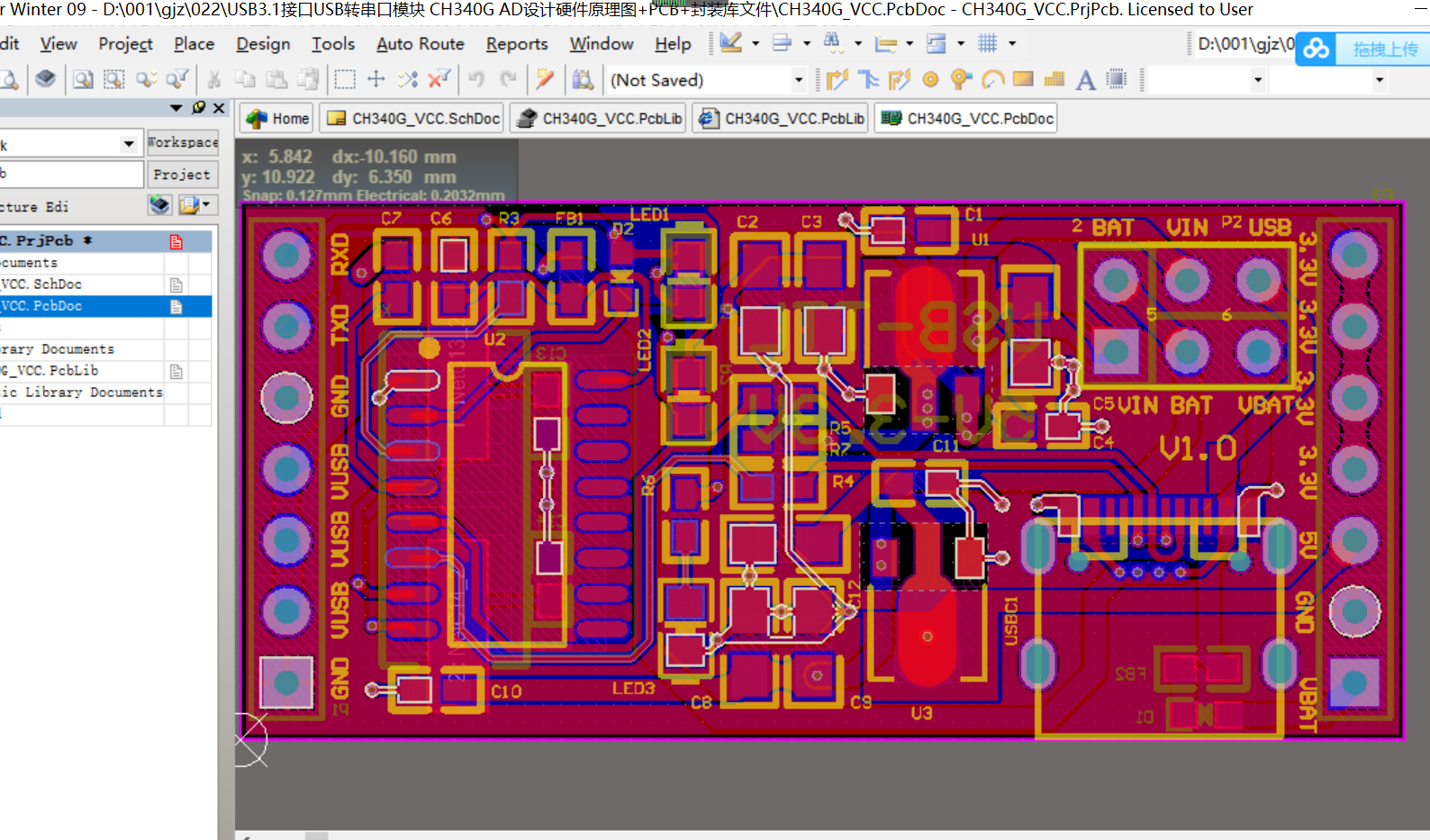Select the PrjPcb project row

(105, 240)
